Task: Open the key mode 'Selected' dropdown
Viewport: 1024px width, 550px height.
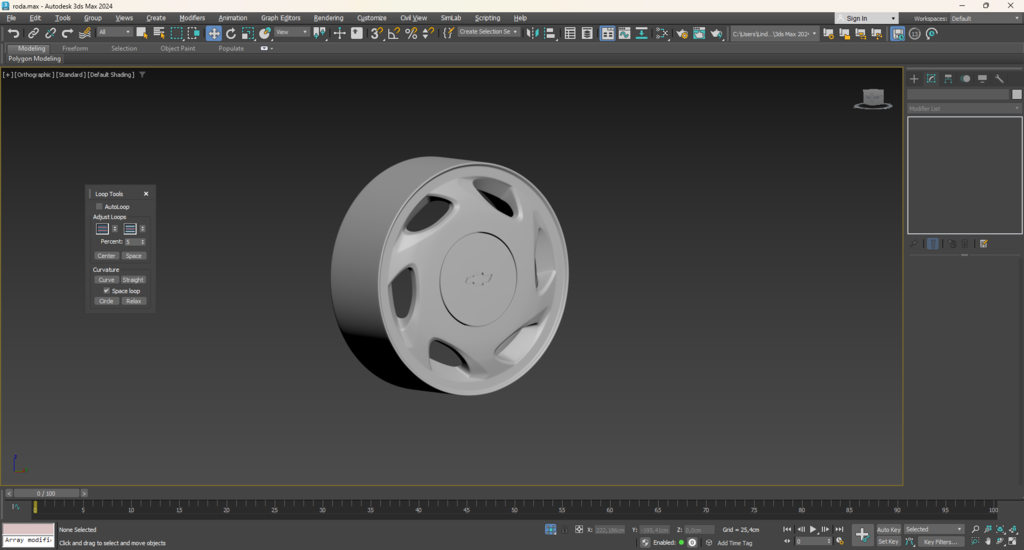Action: coord(933,529)
